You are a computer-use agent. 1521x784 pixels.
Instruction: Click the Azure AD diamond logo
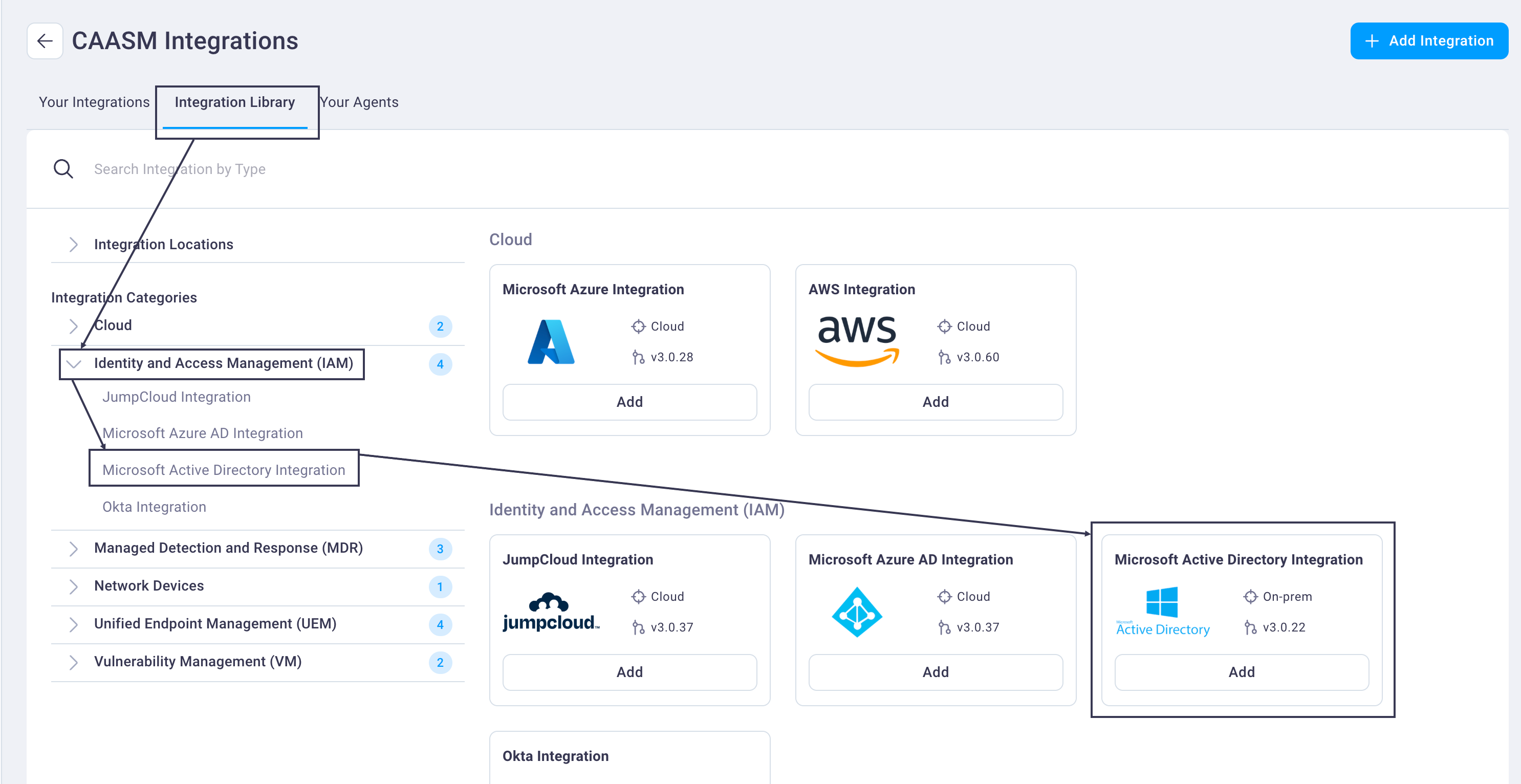click(x=857, y=612)
